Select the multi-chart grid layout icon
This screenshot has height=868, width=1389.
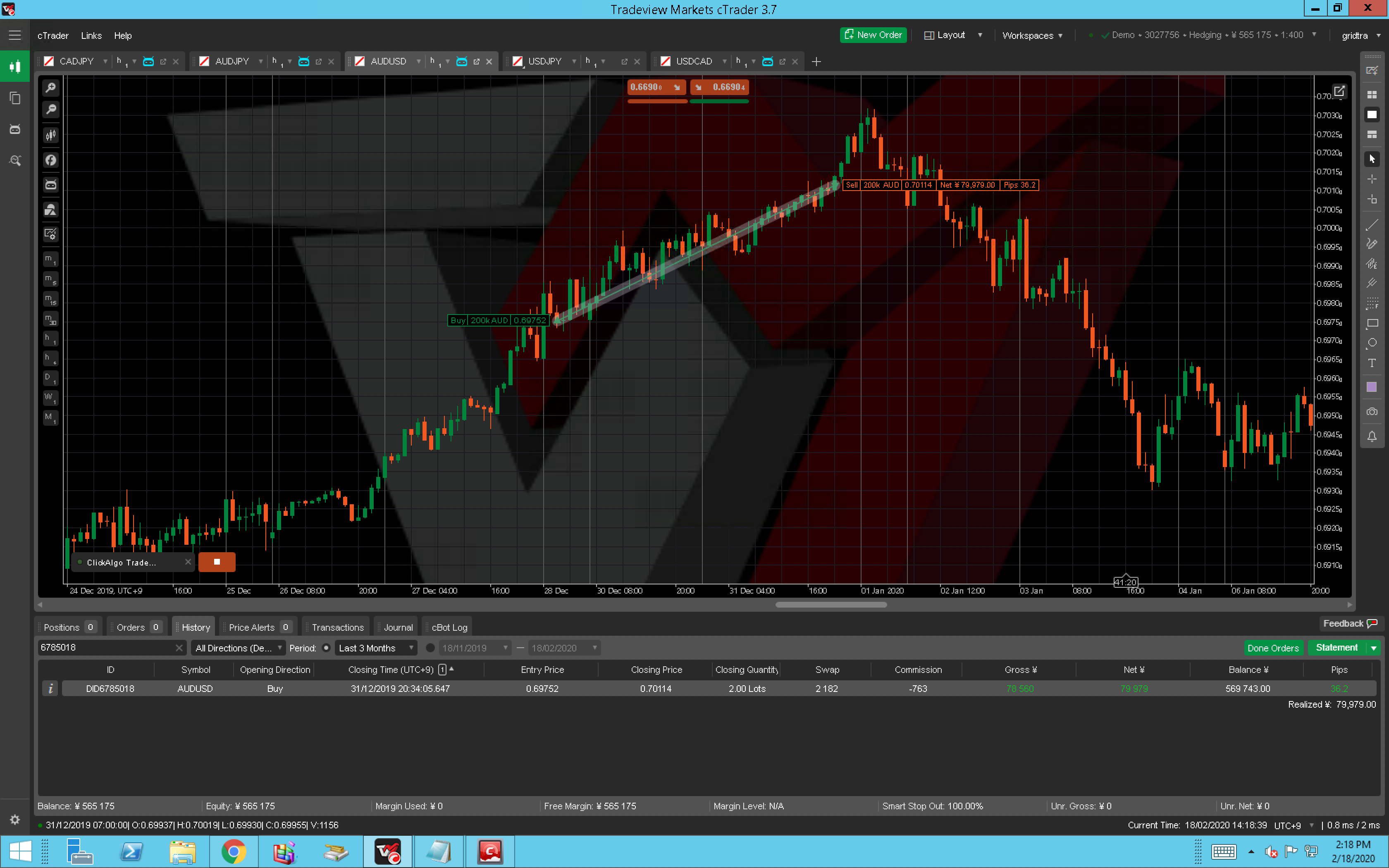click(x=1372, y=95)
